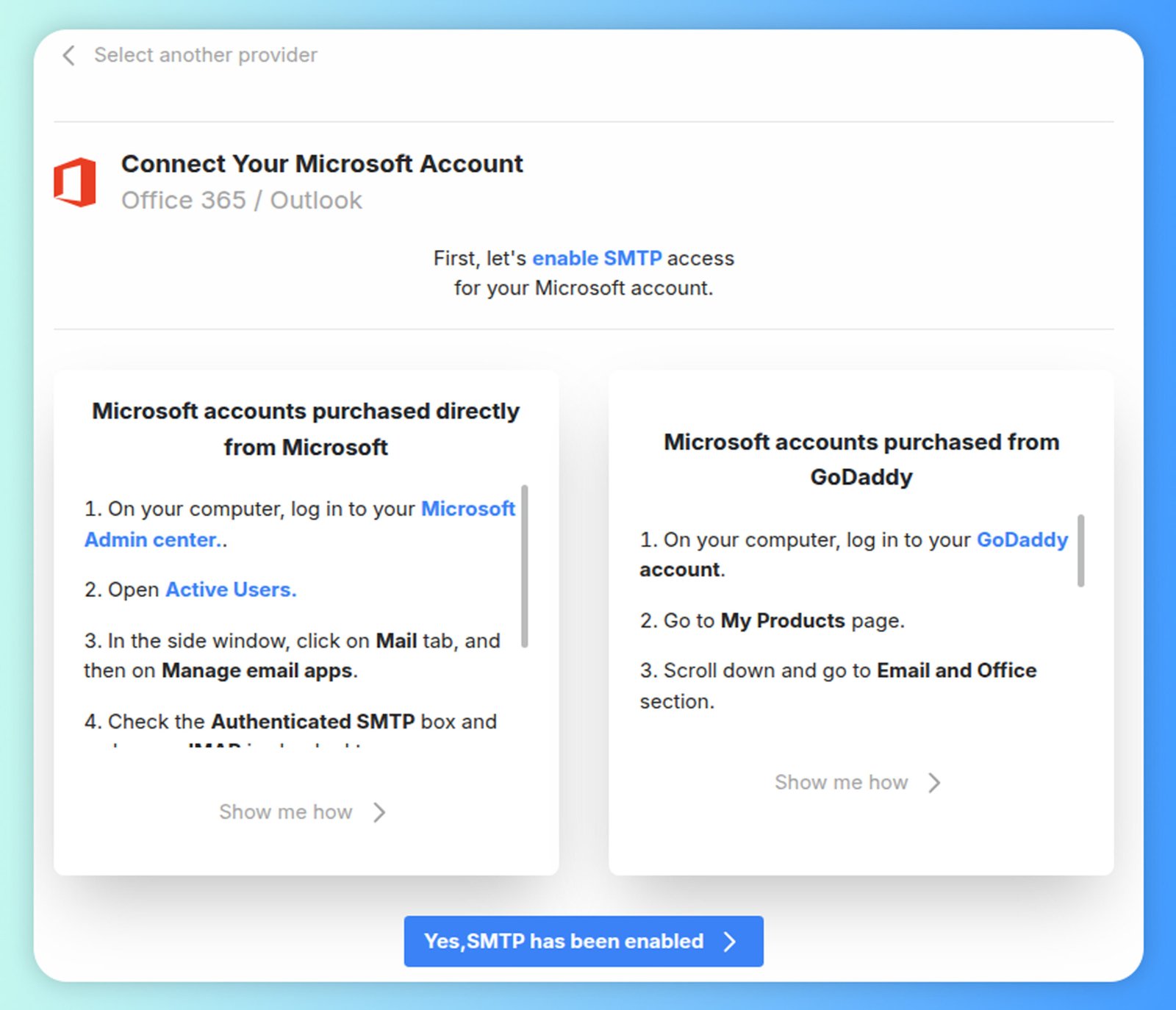
Task: Open the Active Users link
Action: [x=230, y=589]
